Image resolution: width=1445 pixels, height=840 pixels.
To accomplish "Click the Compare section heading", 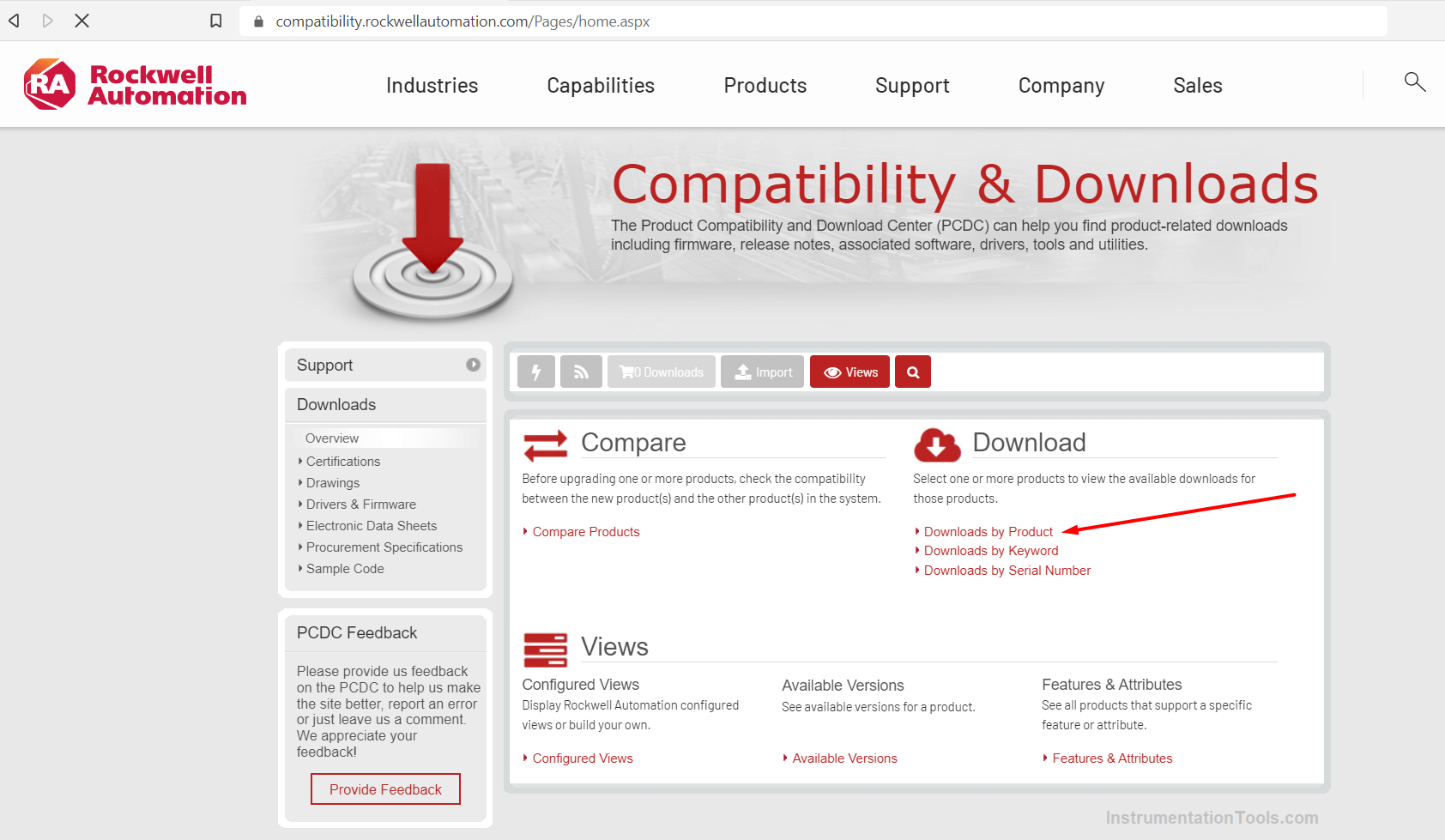I will (x=633, y=442).
